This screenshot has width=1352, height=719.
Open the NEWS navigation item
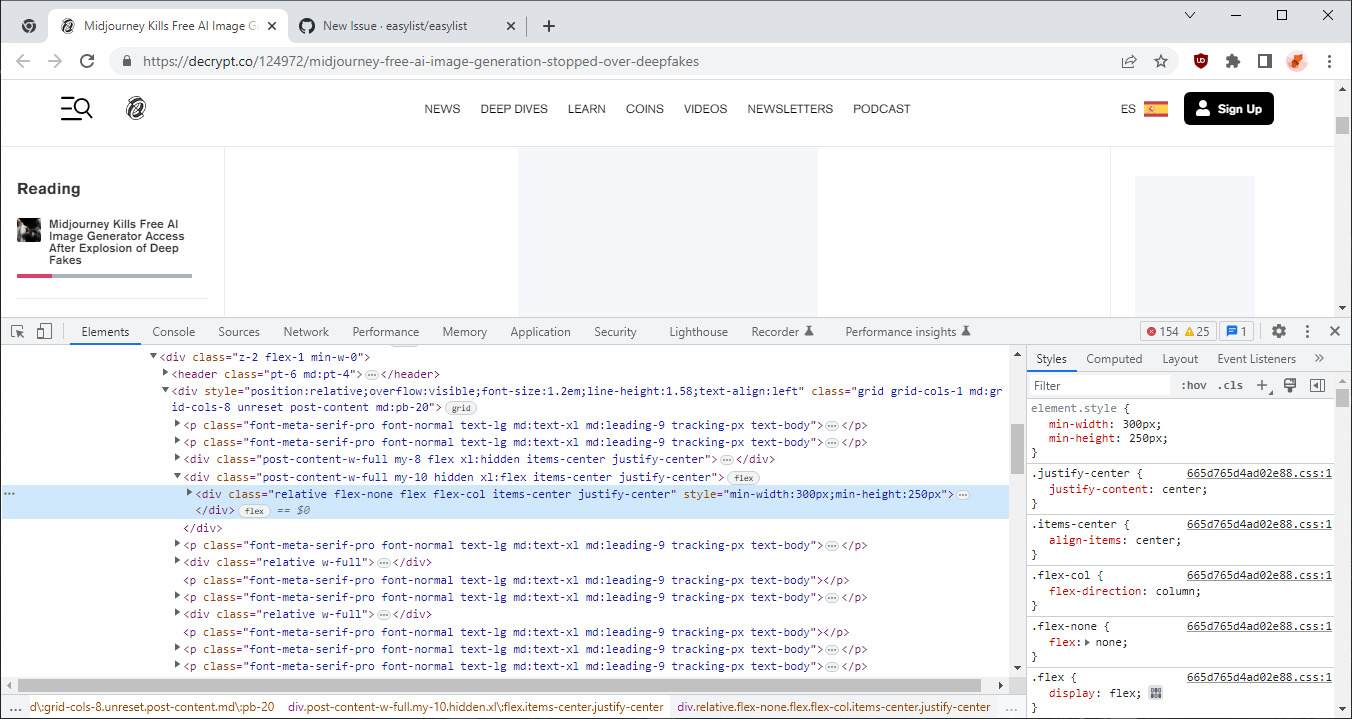(442, 109)
